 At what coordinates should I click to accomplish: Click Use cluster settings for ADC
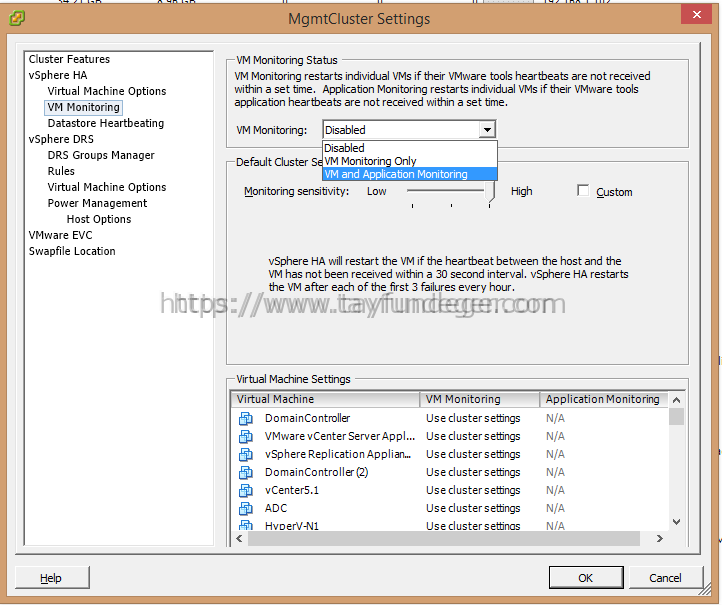(473, 508)
